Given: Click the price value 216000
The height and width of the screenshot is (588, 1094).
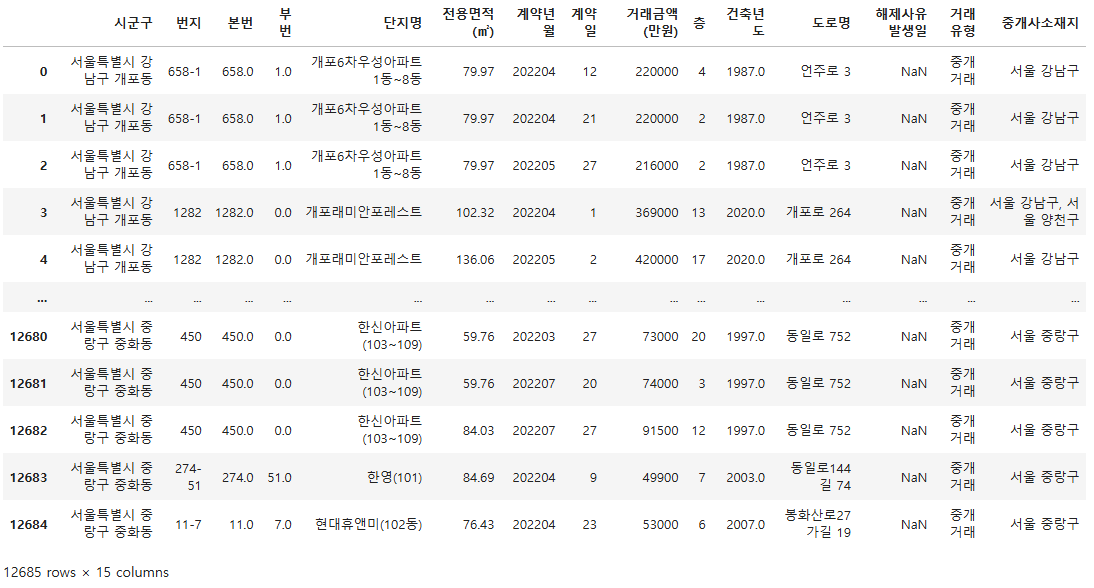Looking at the screenshot, I should [657, 165].
